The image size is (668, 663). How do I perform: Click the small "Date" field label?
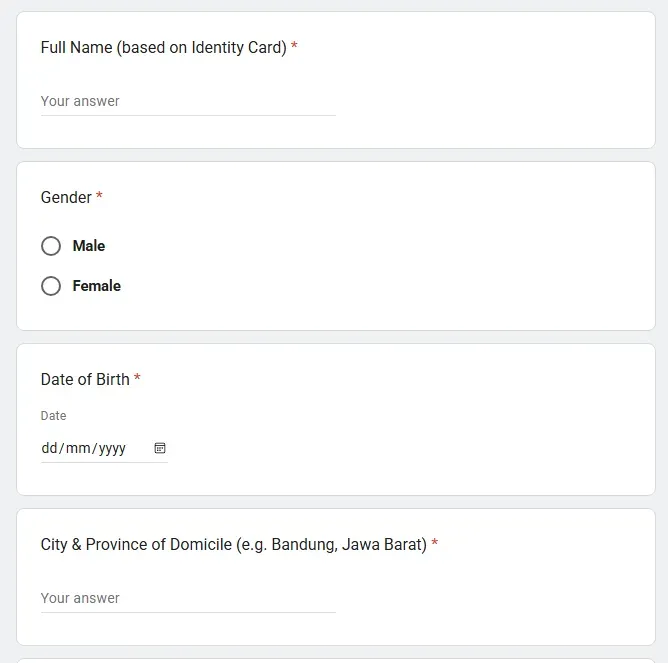53,415
